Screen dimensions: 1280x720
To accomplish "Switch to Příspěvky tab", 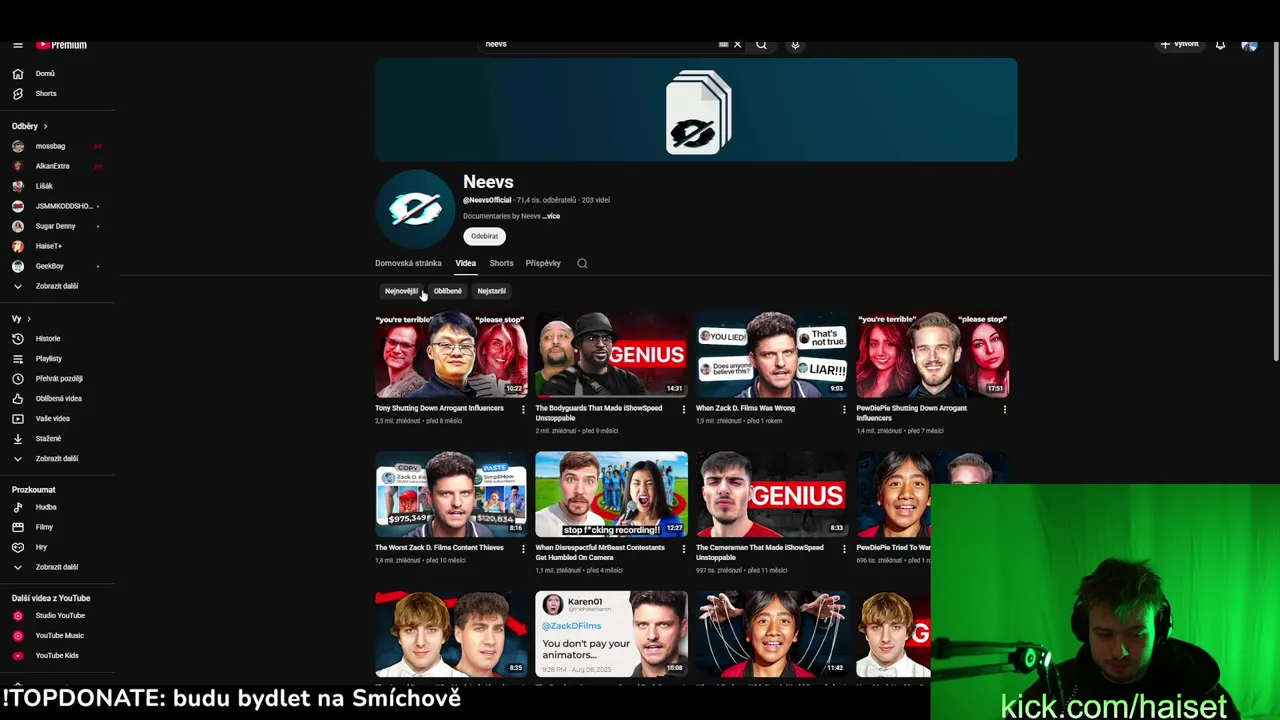I will [x=543, y=263].
